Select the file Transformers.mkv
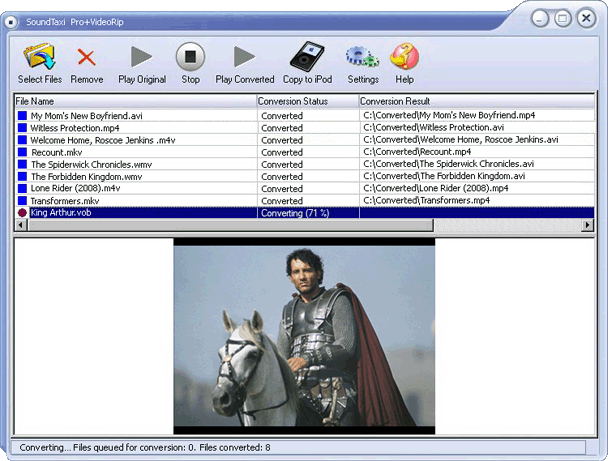608x461 pixels. (65, 201)
